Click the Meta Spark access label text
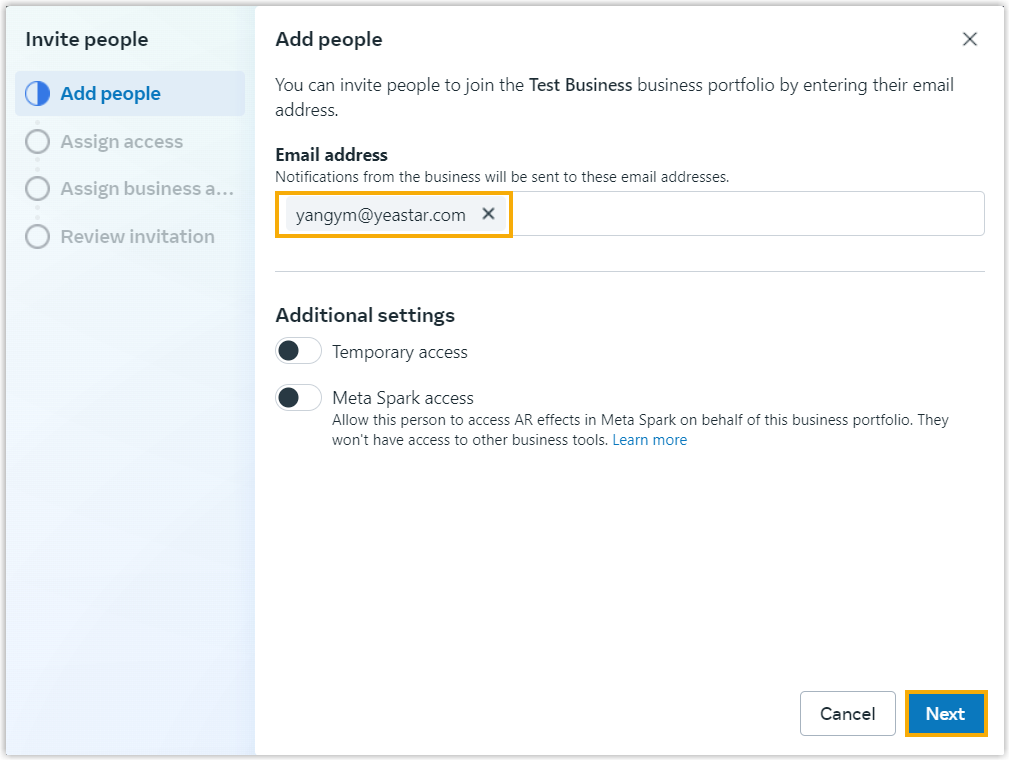This screenshot has height=761, width=1010. coord(402,398)
